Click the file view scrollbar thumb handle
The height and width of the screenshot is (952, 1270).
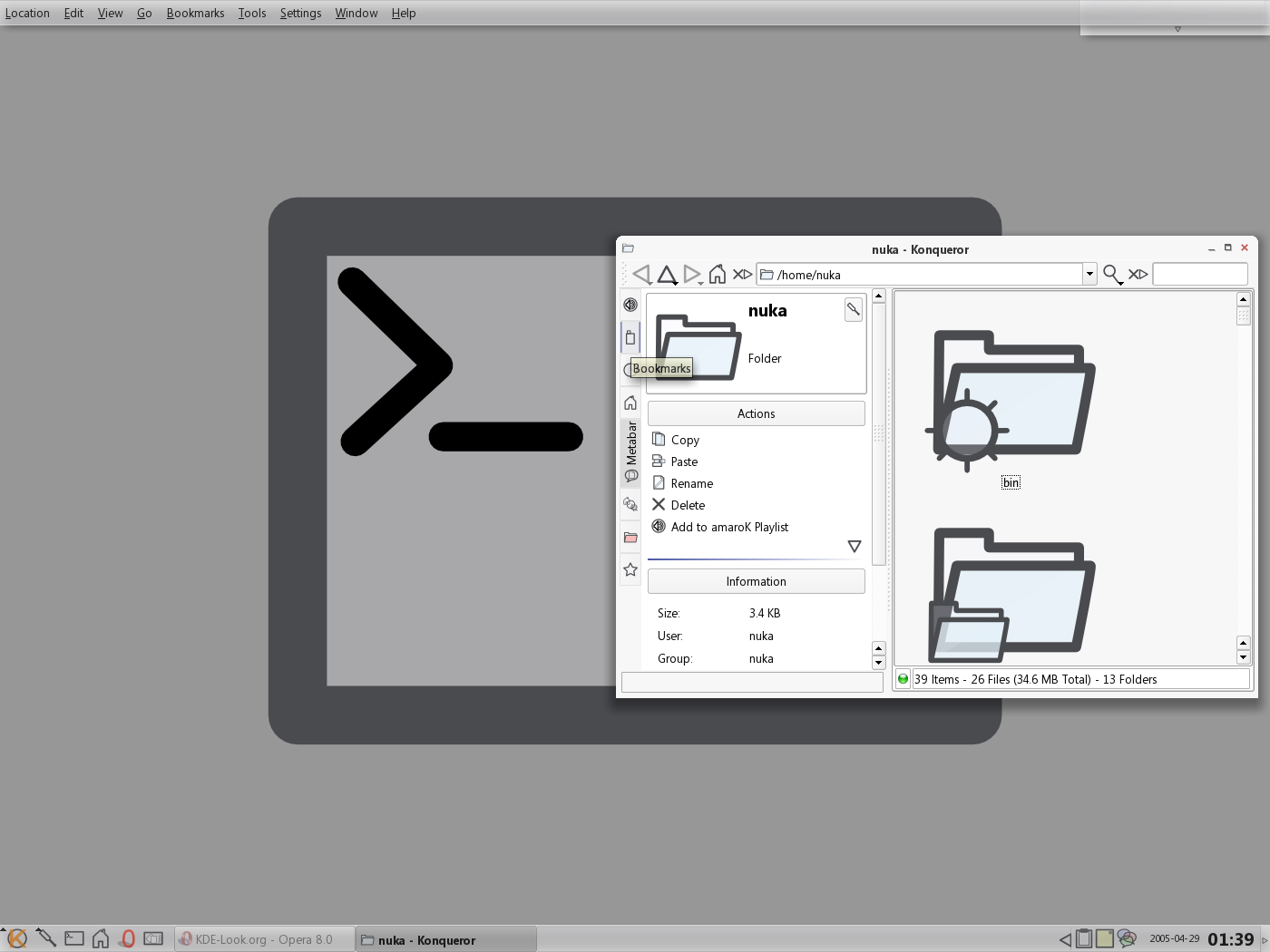pos(1243,316)
